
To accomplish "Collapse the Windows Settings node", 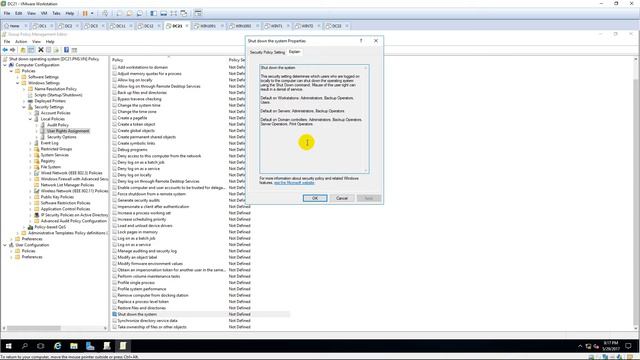I will 18,83.
